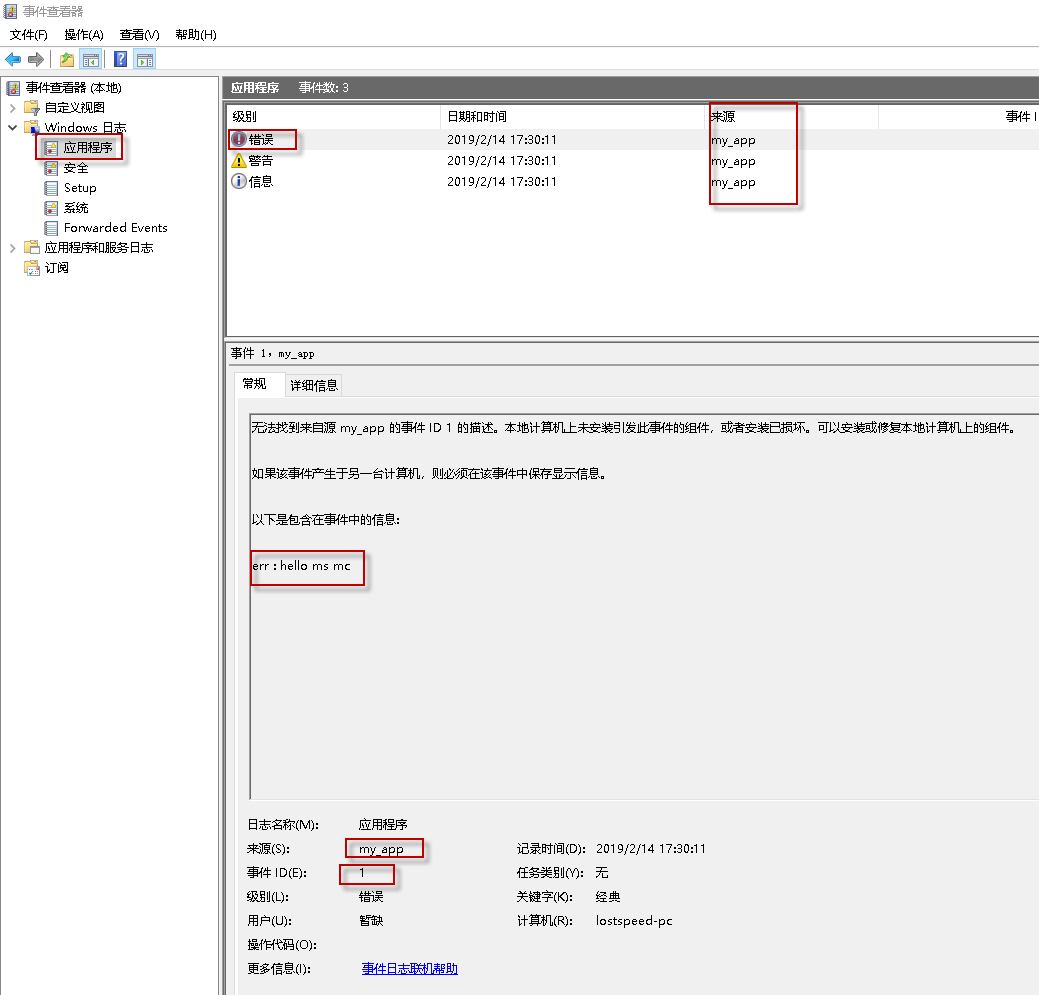Sort by the 级别 column header
Image resolution: width=1039 pixels, height=995 pixels.
point(333,117)
